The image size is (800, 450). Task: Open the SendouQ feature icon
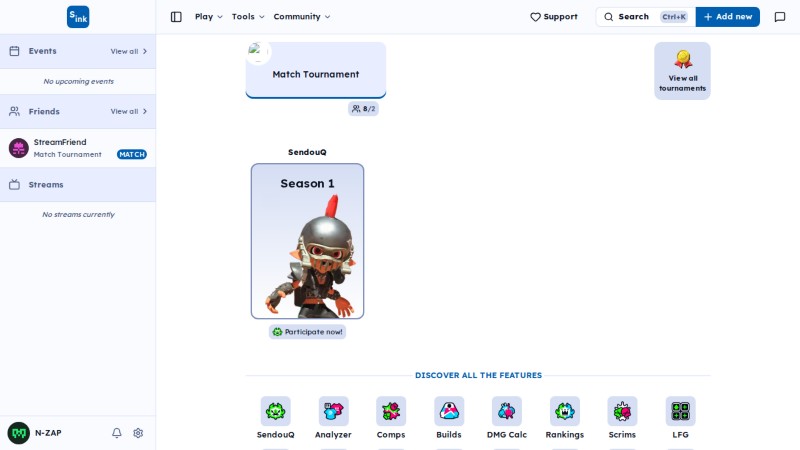click(276, 411)
